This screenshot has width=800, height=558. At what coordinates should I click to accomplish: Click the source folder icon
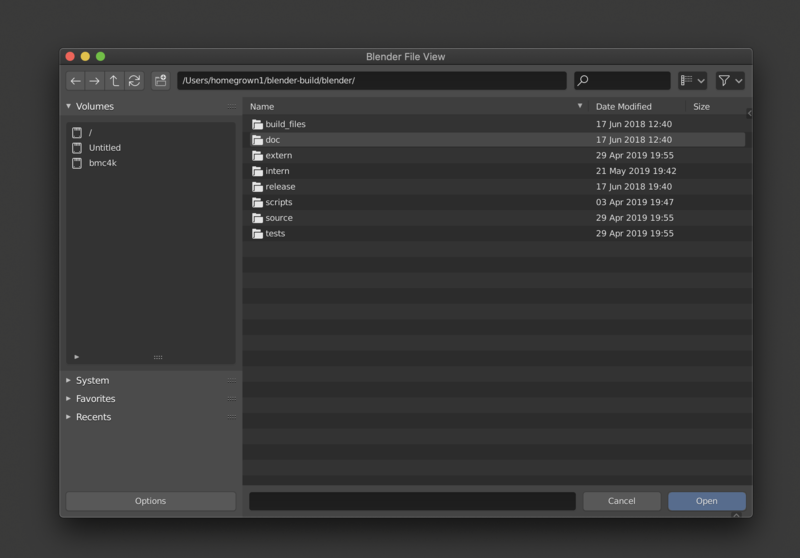coord(257,218)
